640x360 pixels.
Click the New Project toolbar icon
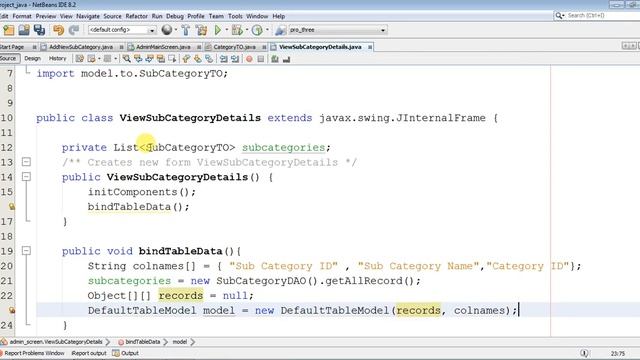point(9,30)
